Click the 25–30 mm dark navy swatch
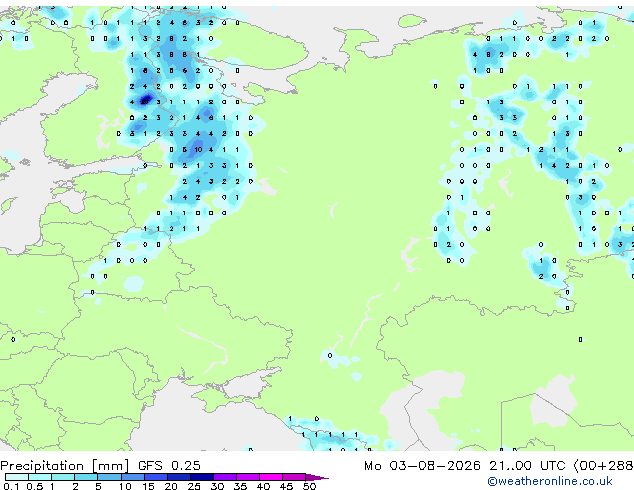The width and height of the screenshot is (634, 490). (201, 477)
